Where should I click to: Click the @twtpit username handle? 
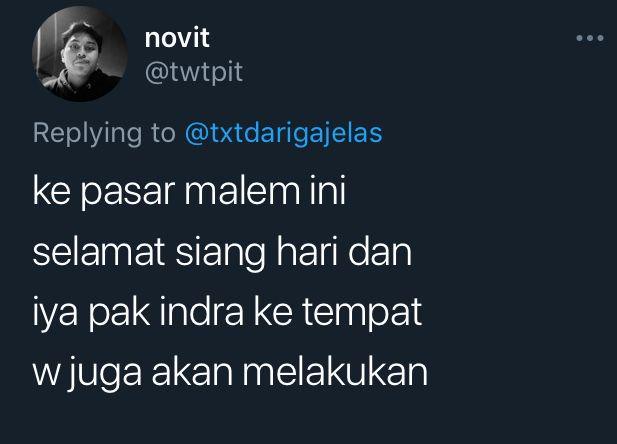pyautogui.click(x=194, y=72)
